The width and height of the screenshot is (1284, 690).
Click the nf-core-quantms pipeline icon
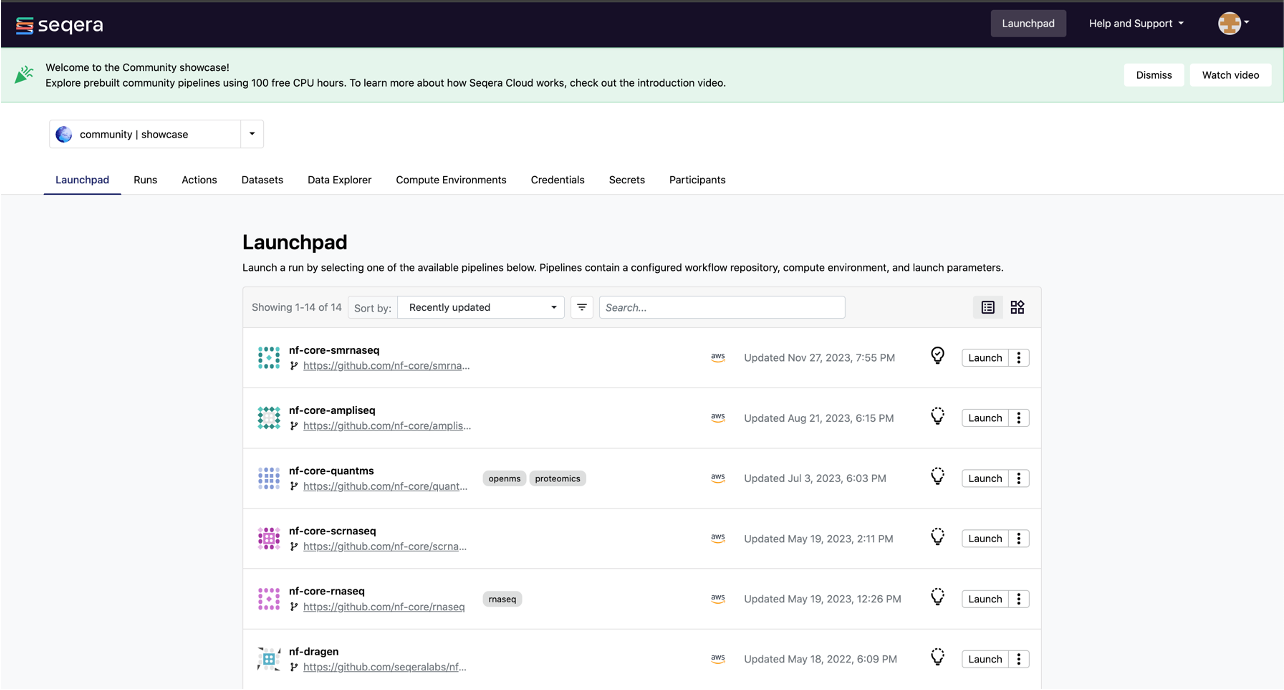(x=269, y=478)
